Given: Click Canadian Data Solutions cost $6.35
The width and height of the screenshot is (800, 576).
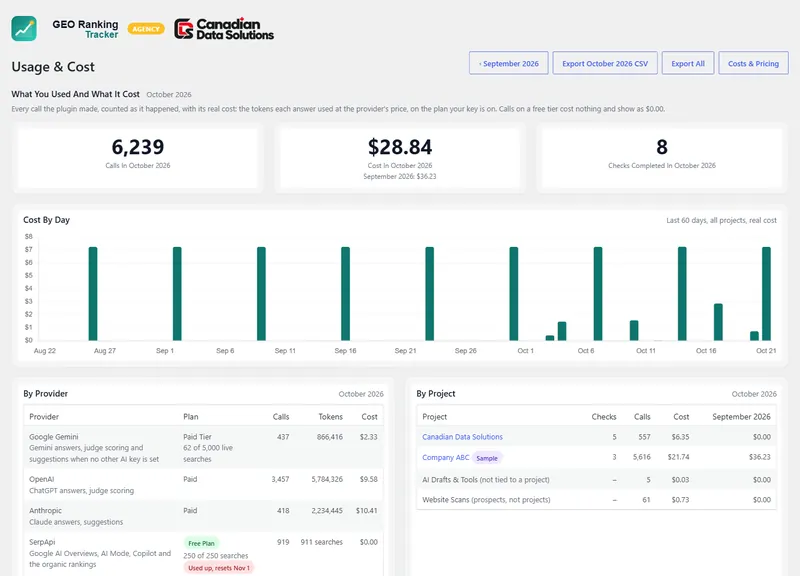Looking at the screenshot, I should pyautogui.click(x=680, y=437).
